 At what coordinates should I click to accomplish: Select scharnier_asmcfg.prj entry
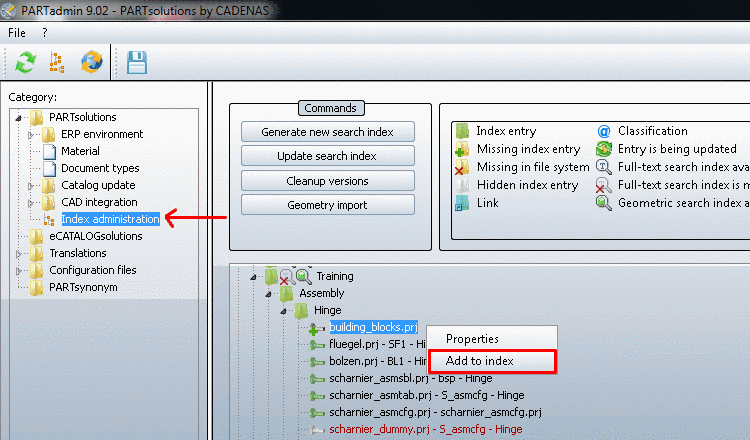pos(435,412)
